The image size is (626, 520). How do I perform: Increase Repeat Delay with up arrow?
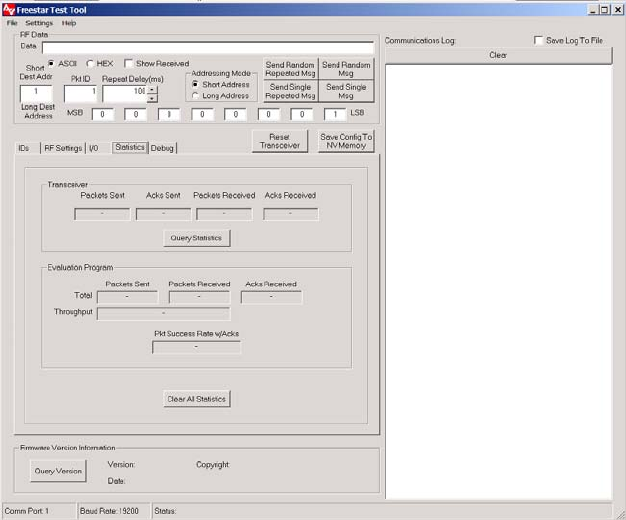pos(152,89)
